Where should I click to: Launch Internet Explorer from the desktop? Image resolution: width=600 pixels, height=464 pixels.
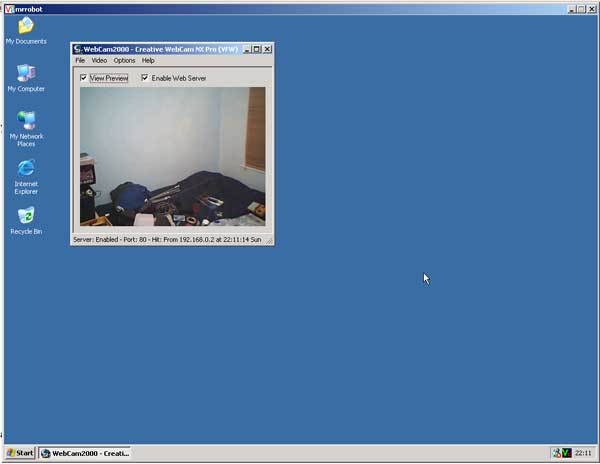(25, 168)
